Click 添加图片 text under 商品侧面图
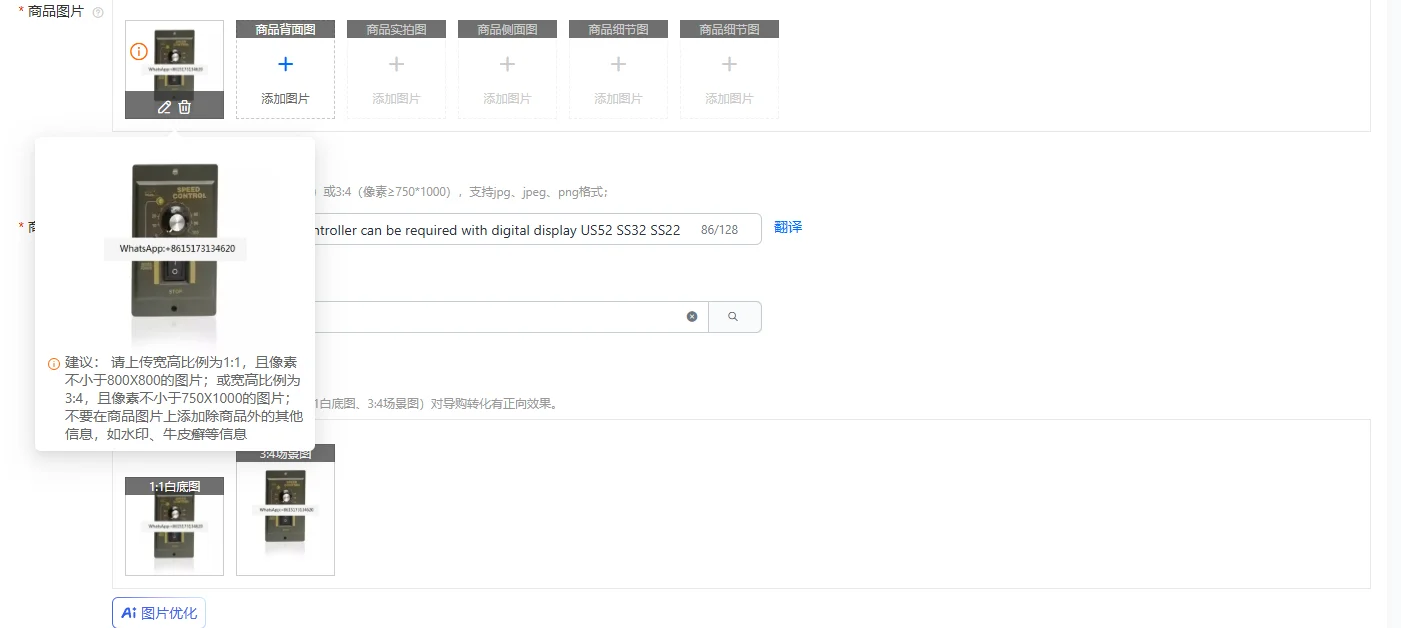 (507, 99)
